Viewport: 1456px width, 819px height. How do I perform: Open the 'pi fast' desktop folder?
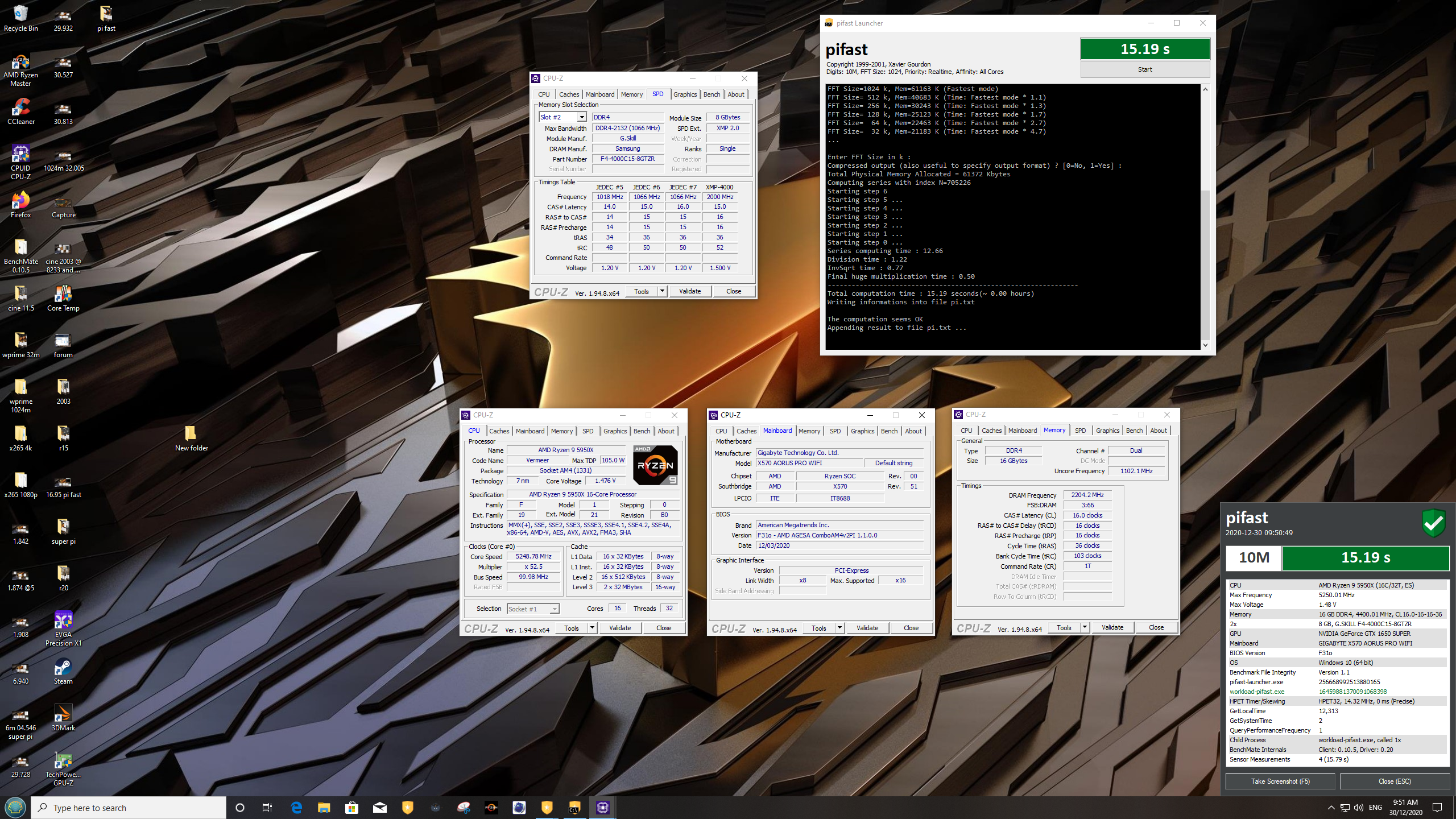[x=106, y=19]
